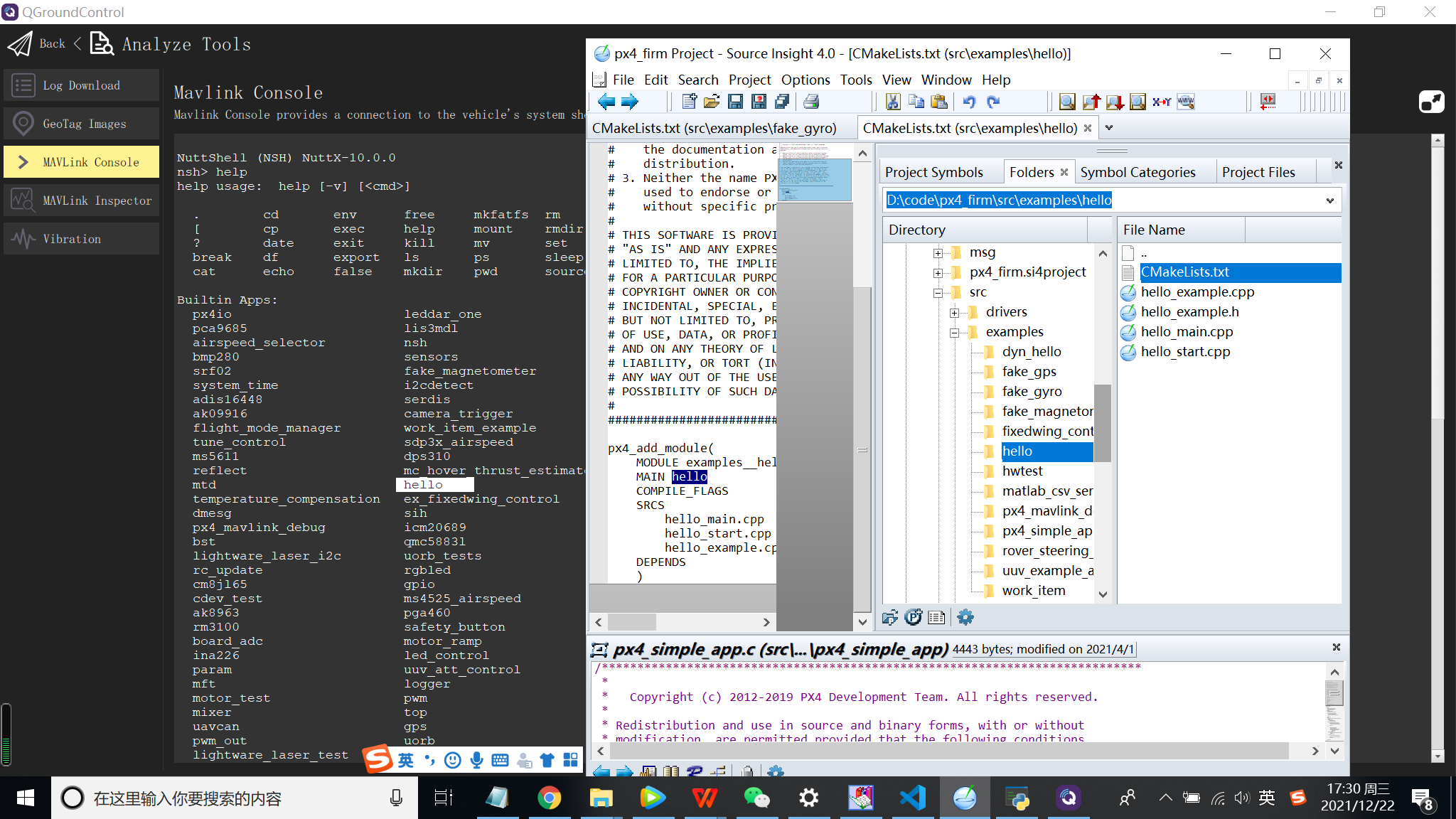
Task: Select the fake_gps folder in tree
Action: (1029, 372)
